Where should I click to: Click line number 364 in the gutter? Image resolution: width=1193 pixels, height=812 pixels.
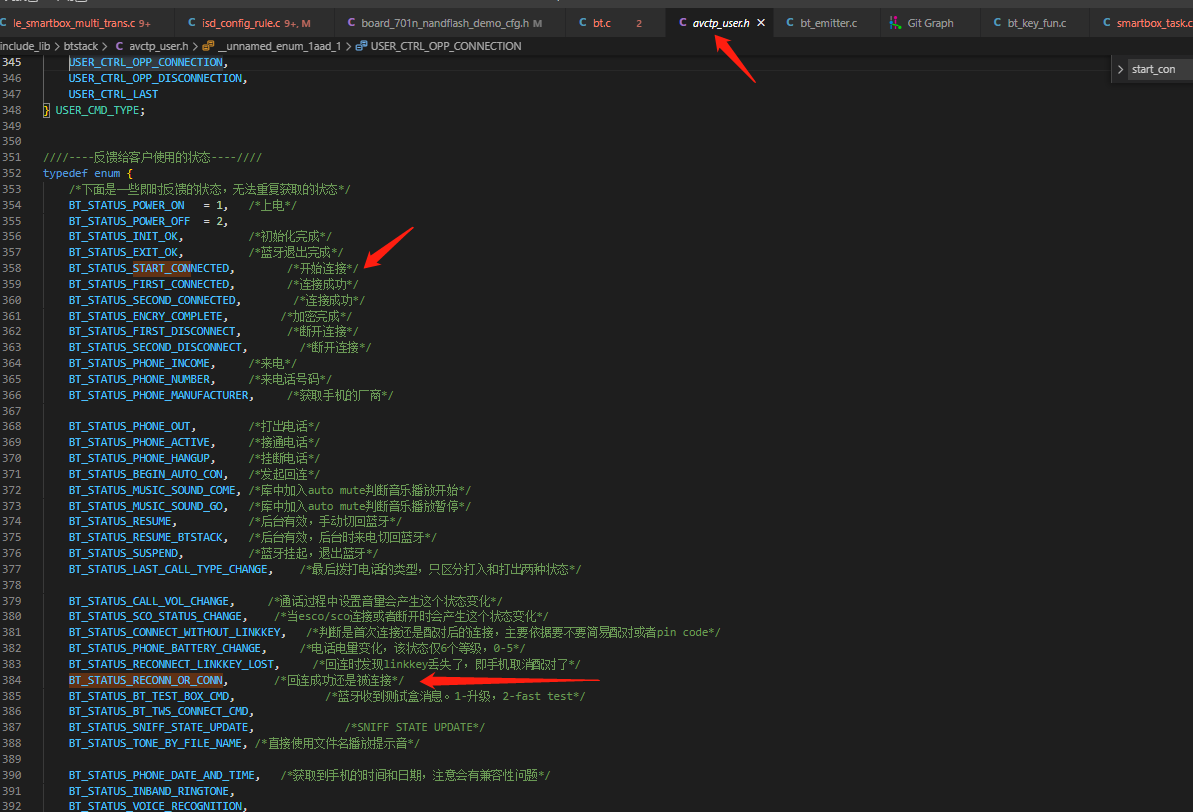pyautogui.click(x=11, y=364)
